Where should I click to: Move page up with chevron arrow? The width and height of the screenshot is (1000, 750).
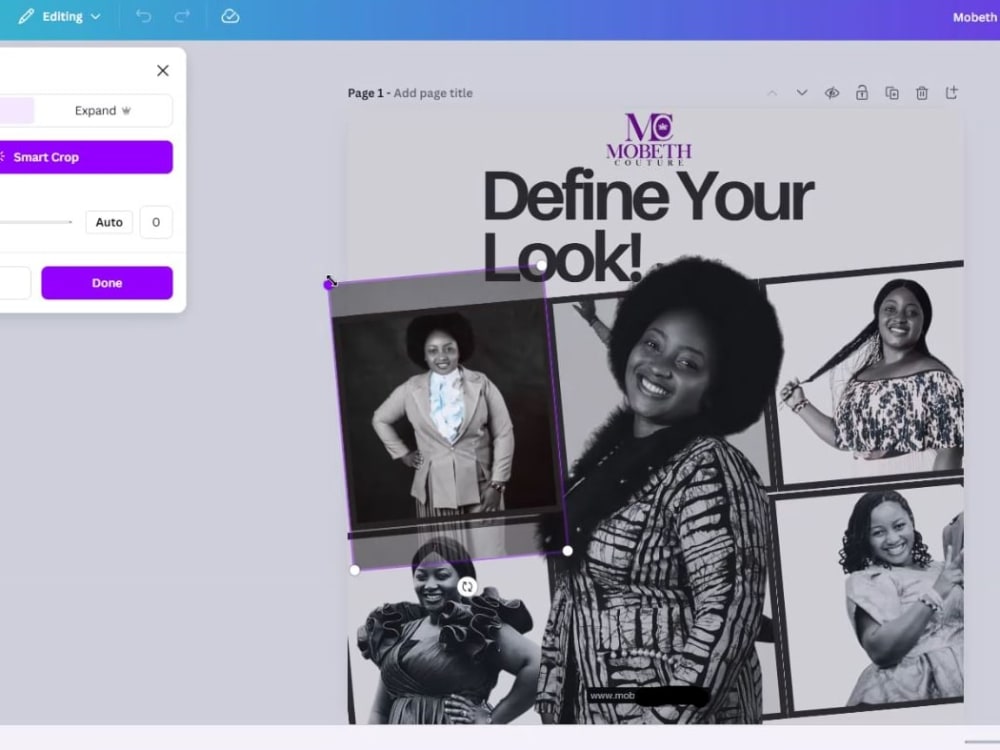tap(772, 93)
